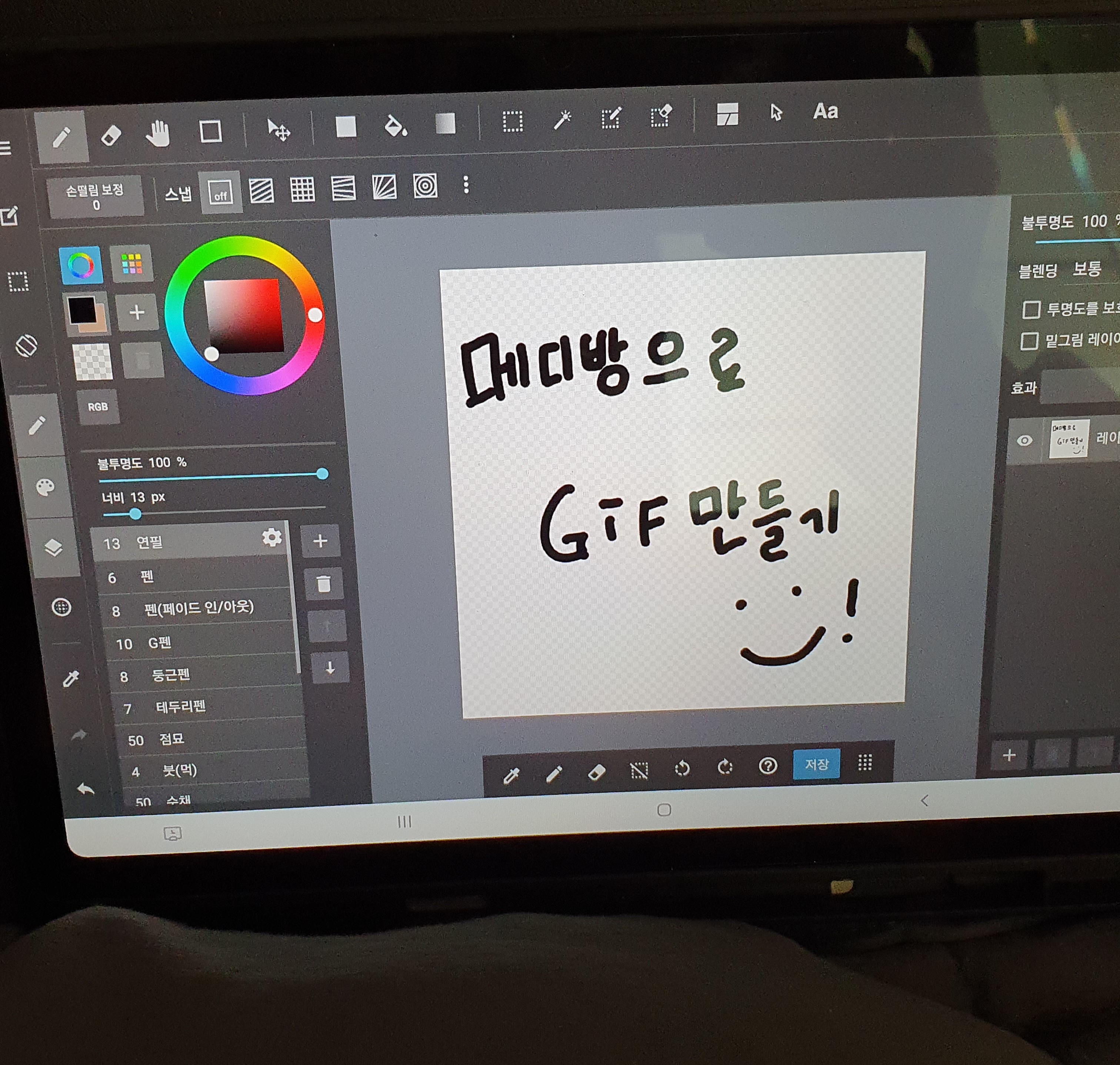Click undo in bottom shortcut bar
1120x1065 pixels.
(682, 769)
